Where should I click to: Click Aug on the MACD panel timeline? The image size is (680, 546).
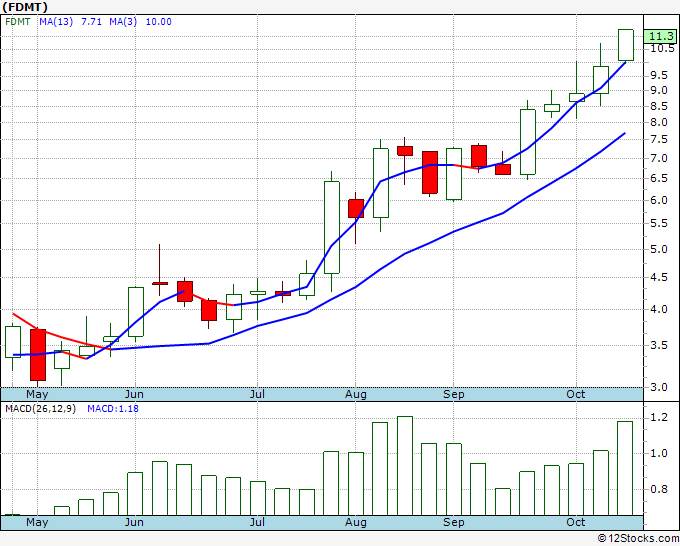pyautogui.click(x=356, y=523)
